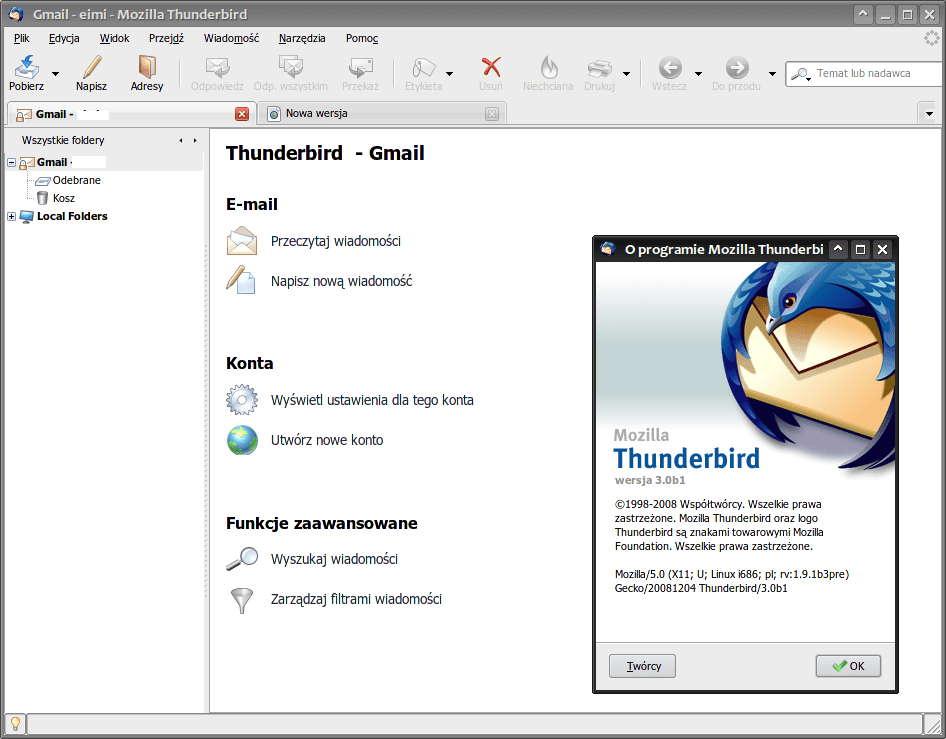Open the Narzędzia menu

click(302, 38)
